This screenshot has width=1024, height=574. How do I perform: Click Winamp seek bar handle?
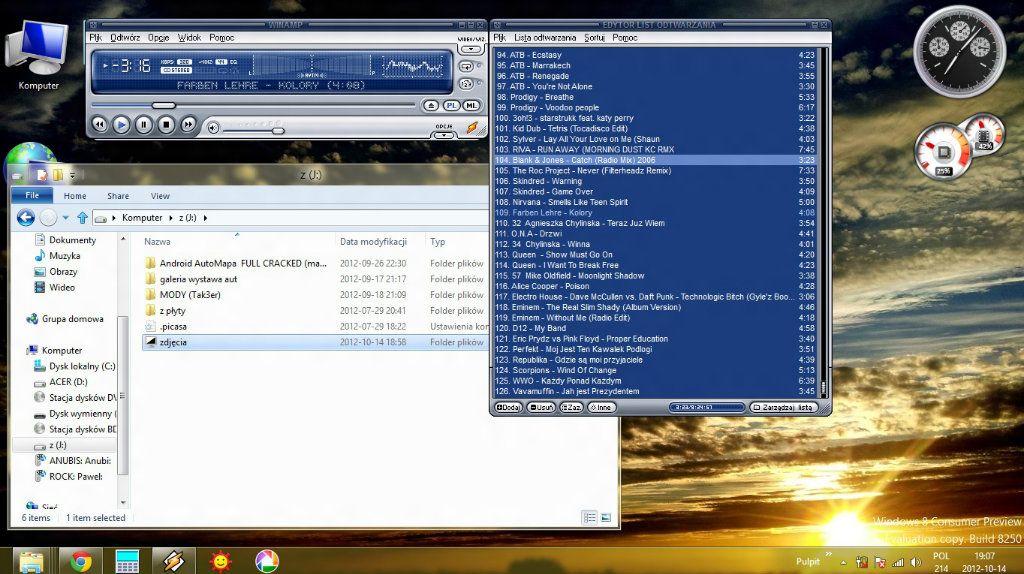(x=163, y=105)
